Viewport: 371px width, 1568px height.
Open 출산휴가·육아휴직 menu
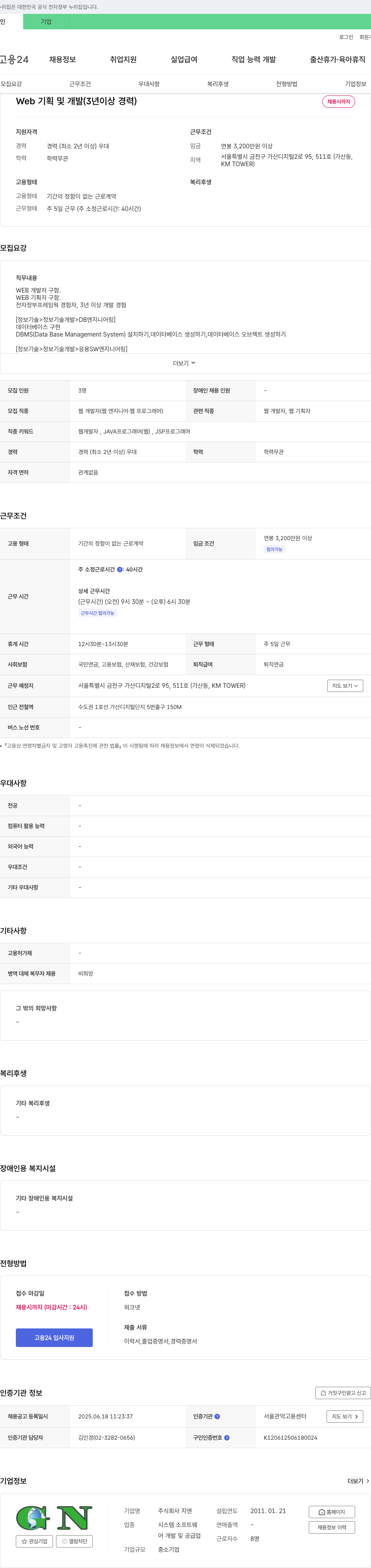coord(337,59)
